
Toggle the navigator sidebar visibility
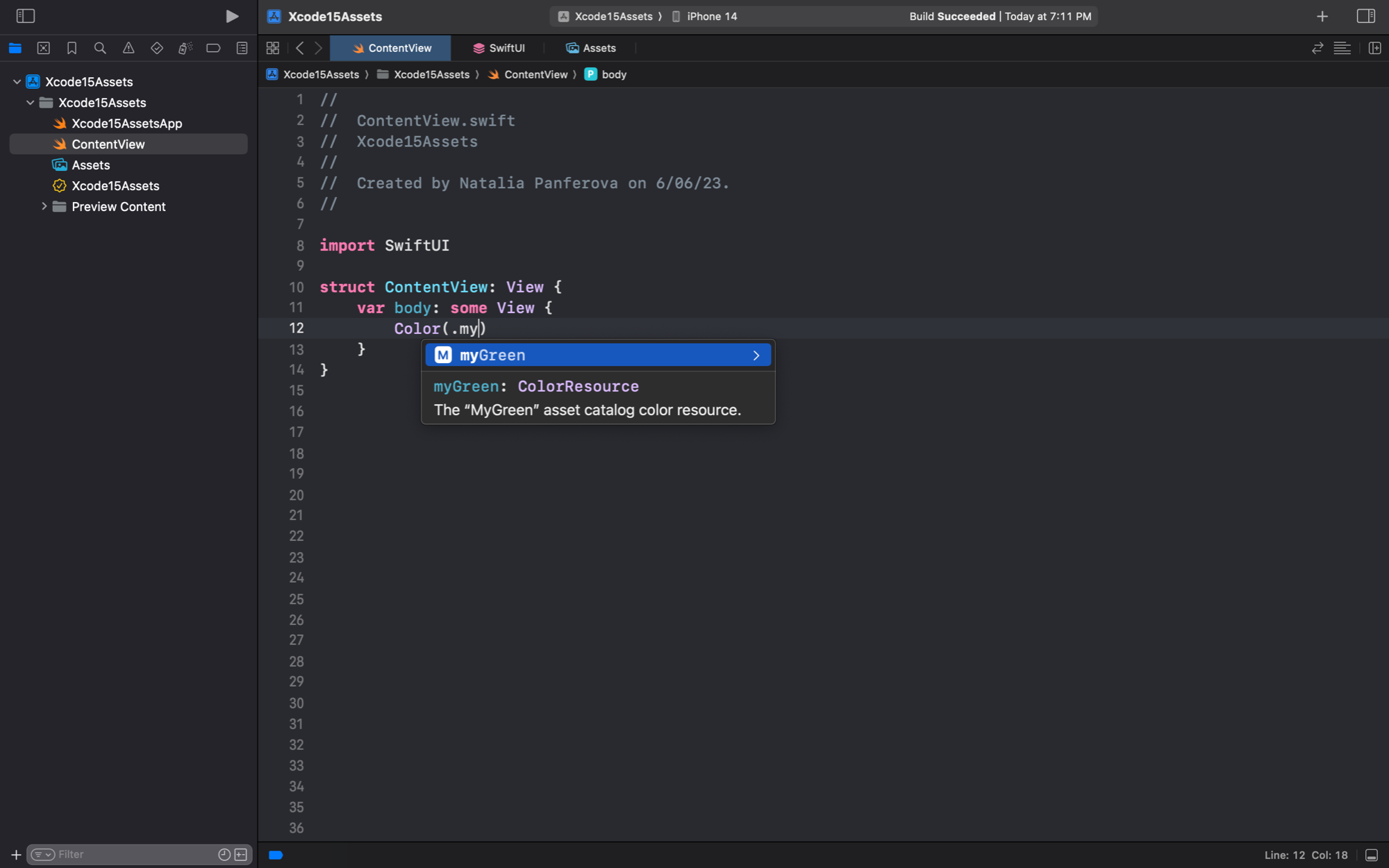pyautogui.click(x=25, y=16)
